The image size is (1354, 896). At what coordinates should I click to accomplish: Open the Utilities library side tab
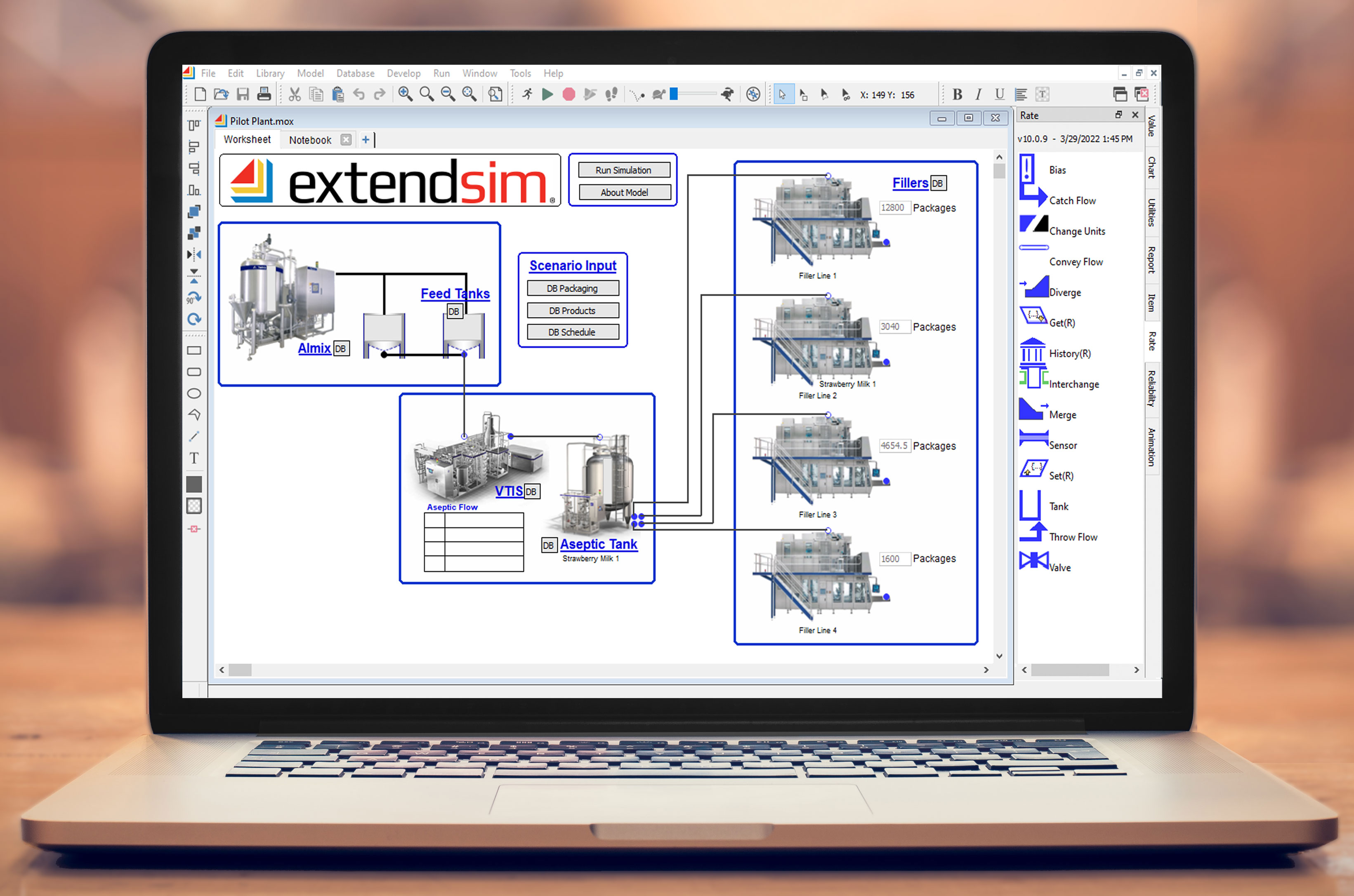(x=1151, y=213)
